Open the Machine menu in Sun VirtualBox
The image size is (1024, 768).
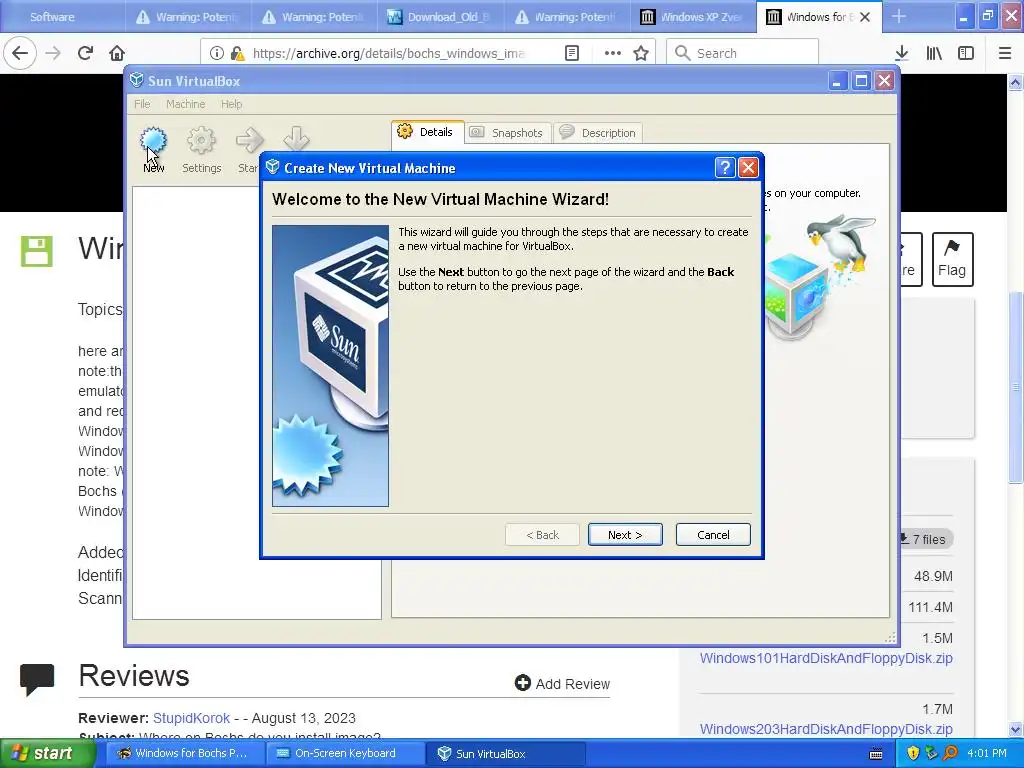185,104
